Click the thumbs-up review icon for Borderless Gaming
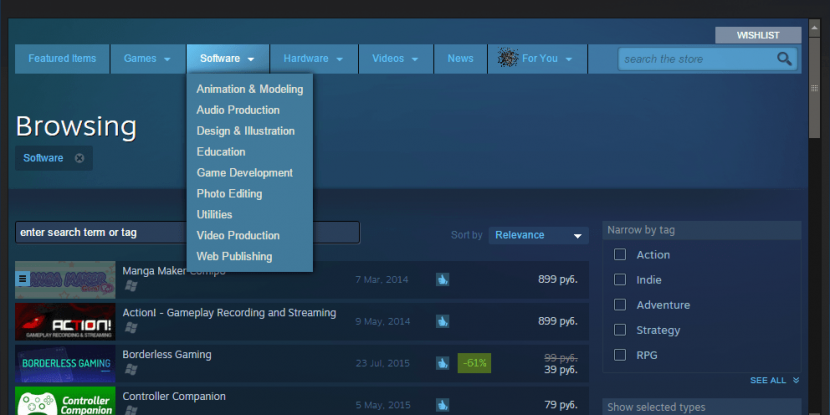 point(442,363)
